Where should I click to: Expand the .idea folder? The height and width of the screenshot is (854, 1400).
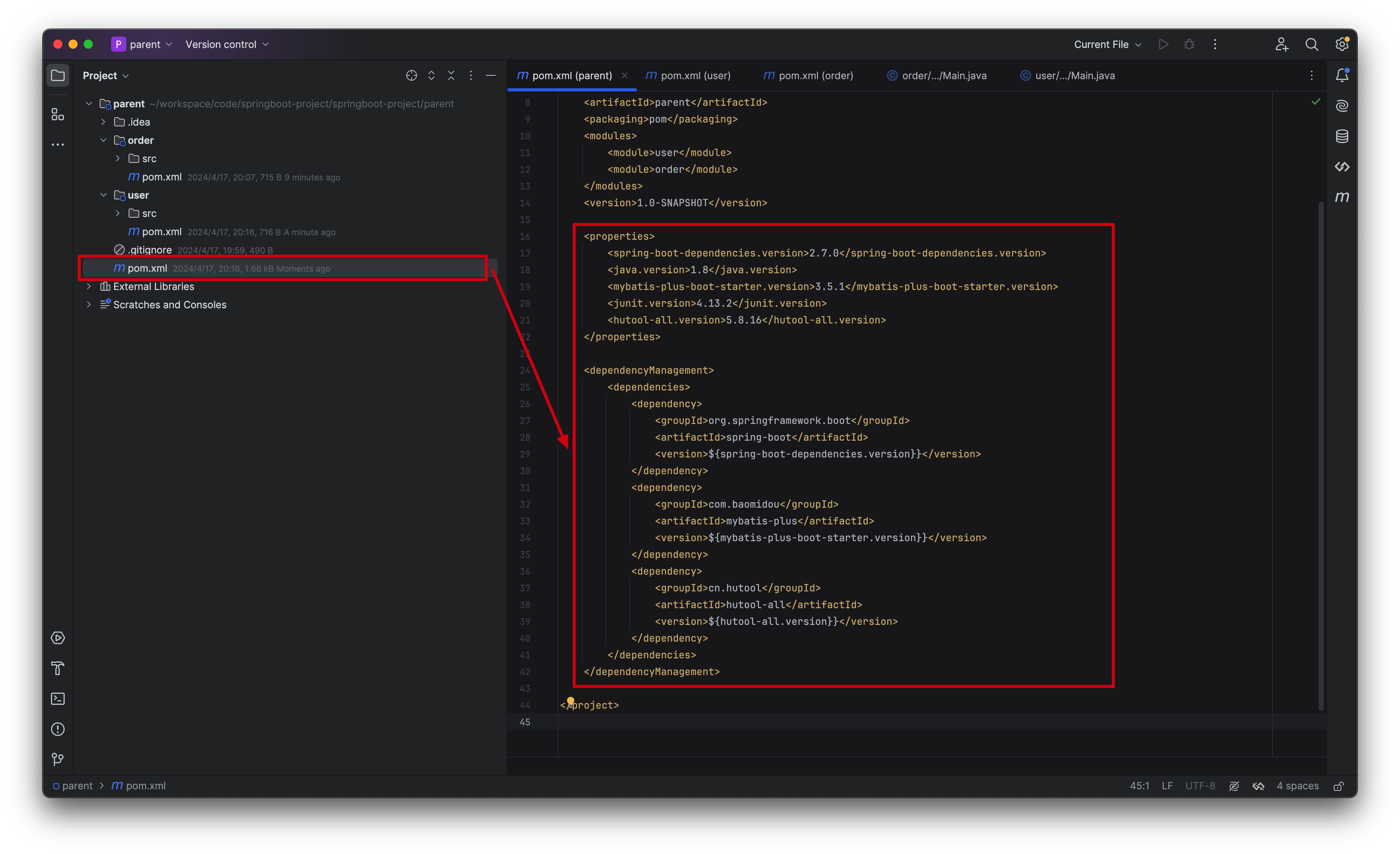pos(103,122)
